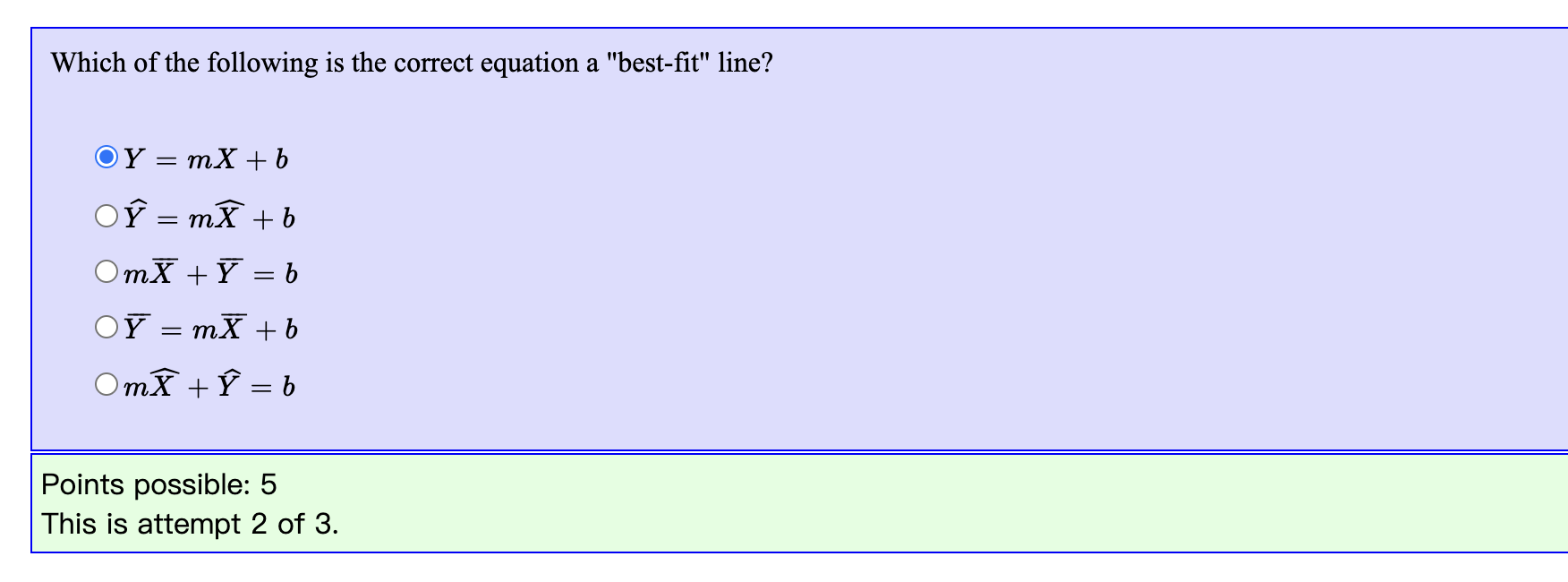Click the equation text Y = mX + b
Image resolution: width=1568 pixels, height=582 pixels.
[208, 159]
